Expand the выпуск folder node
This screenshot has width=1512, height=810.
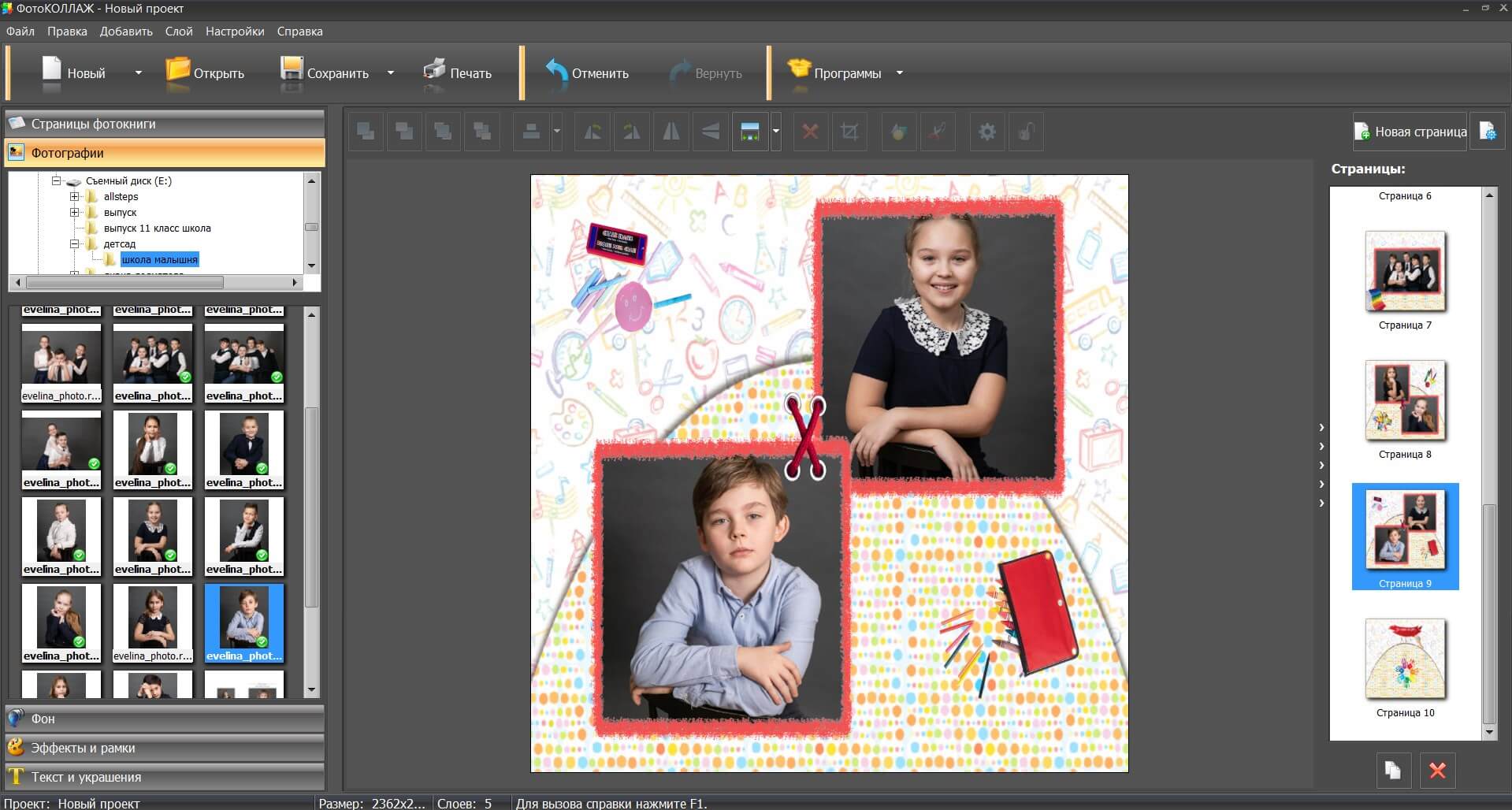(x=74, y=212)
